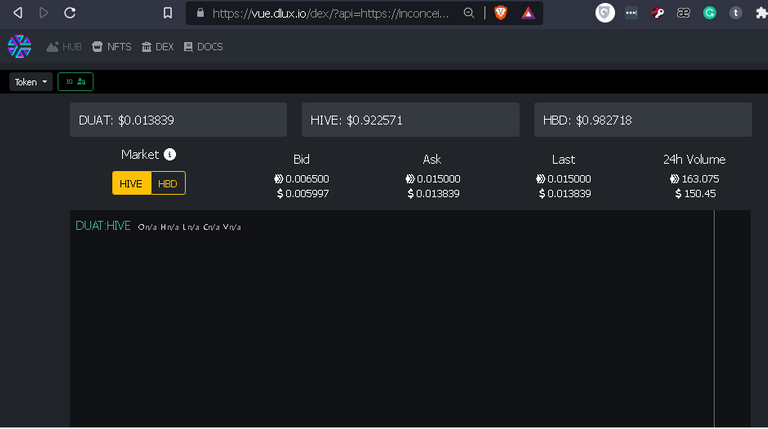Click the round t extension icon
The width and height of the screenshot is (768, 430).
click(735, 13)
